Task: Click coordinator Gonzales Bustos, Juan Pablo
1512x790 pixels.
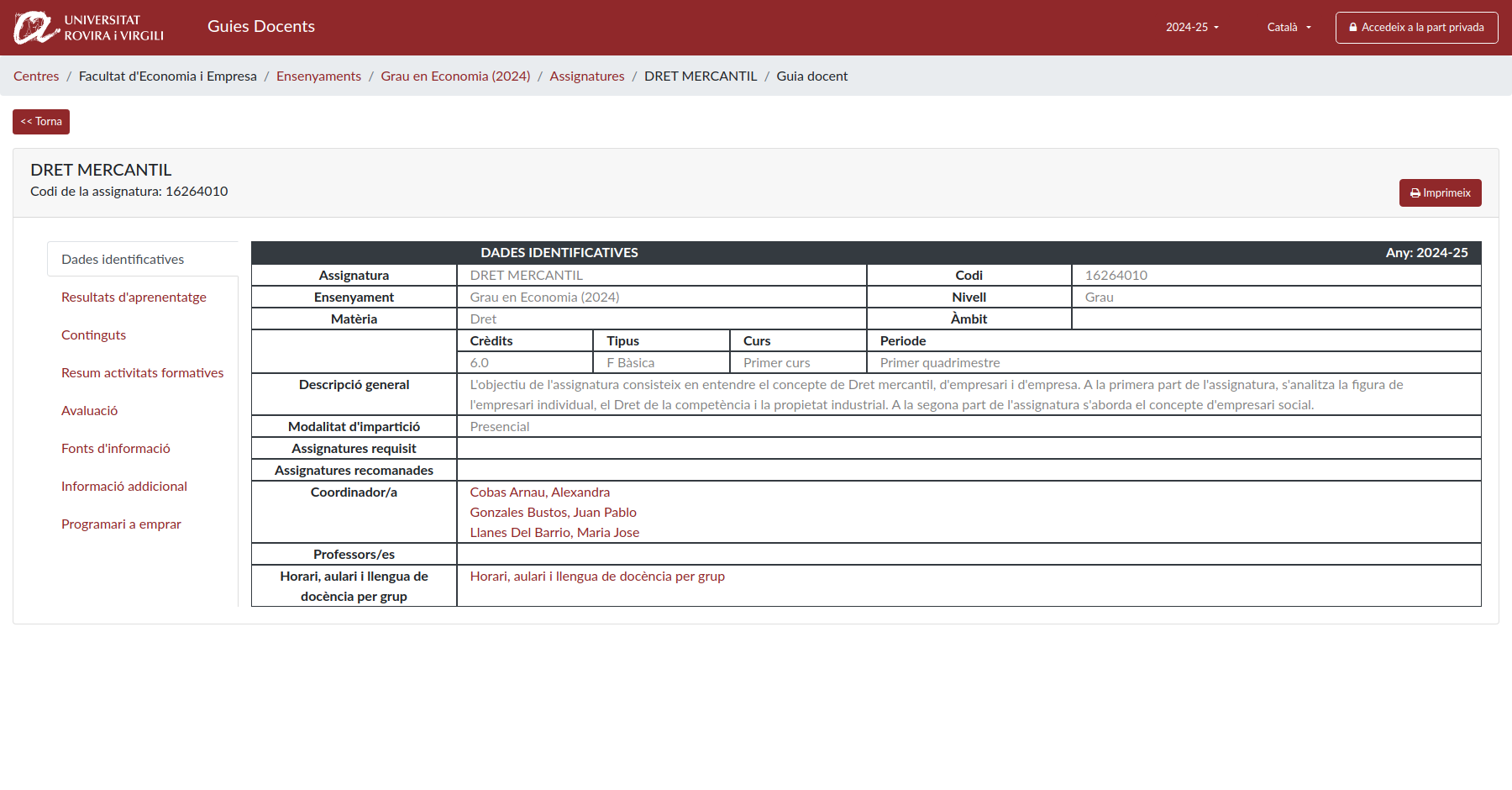Action: 553,512
